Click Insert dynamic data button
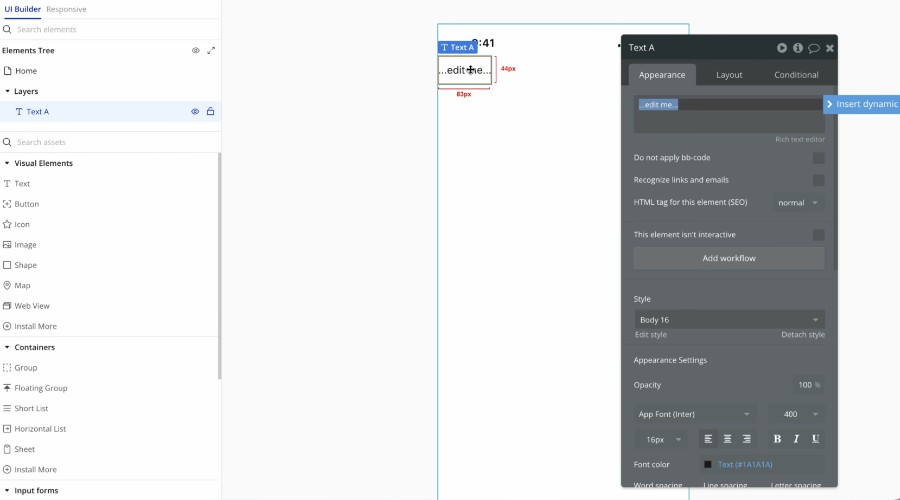Viewport: 900px width, 500px height. (862, 104)
